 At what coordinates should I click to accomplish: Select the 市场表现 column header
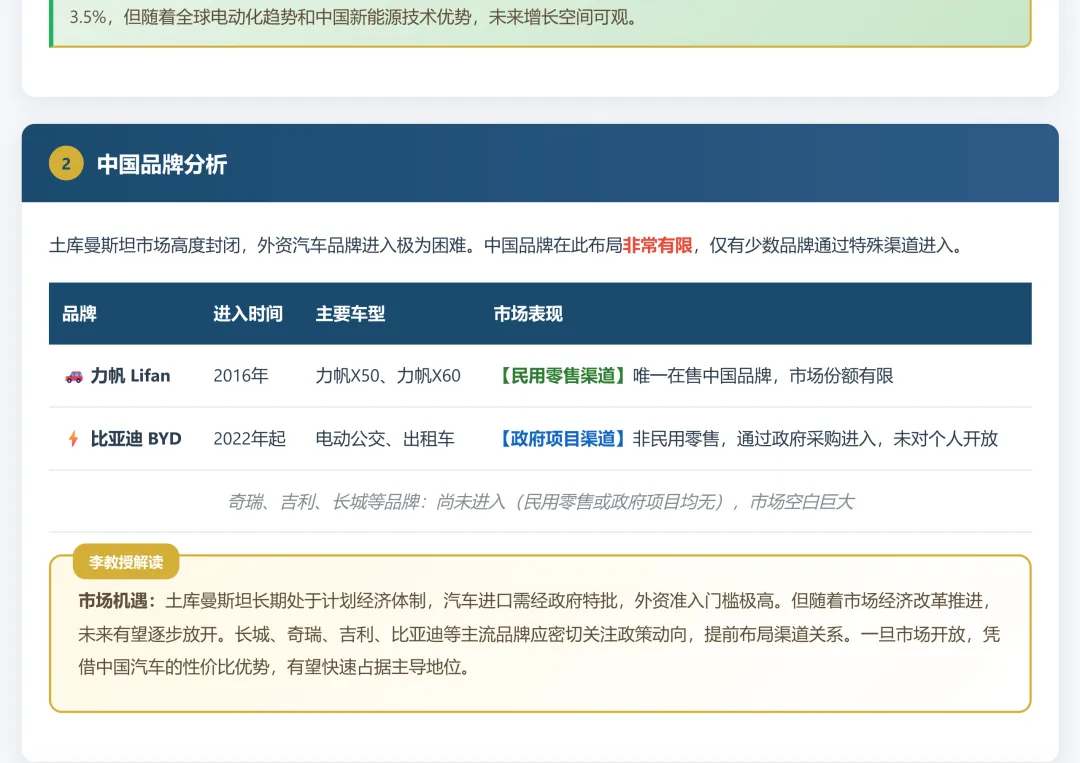pyautogui.click(x=527, y=313)
